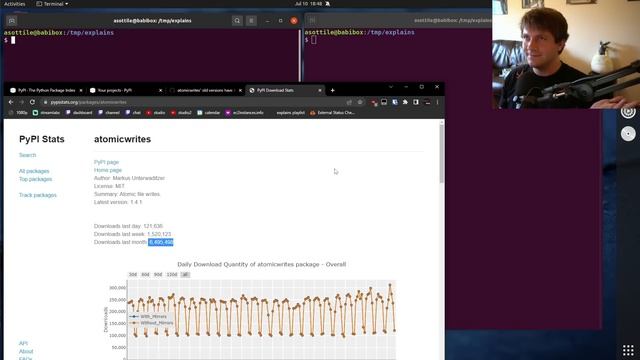Switch to atomicwrites old versions tab
The image size is (640, 360).
(x=205, y=90)
